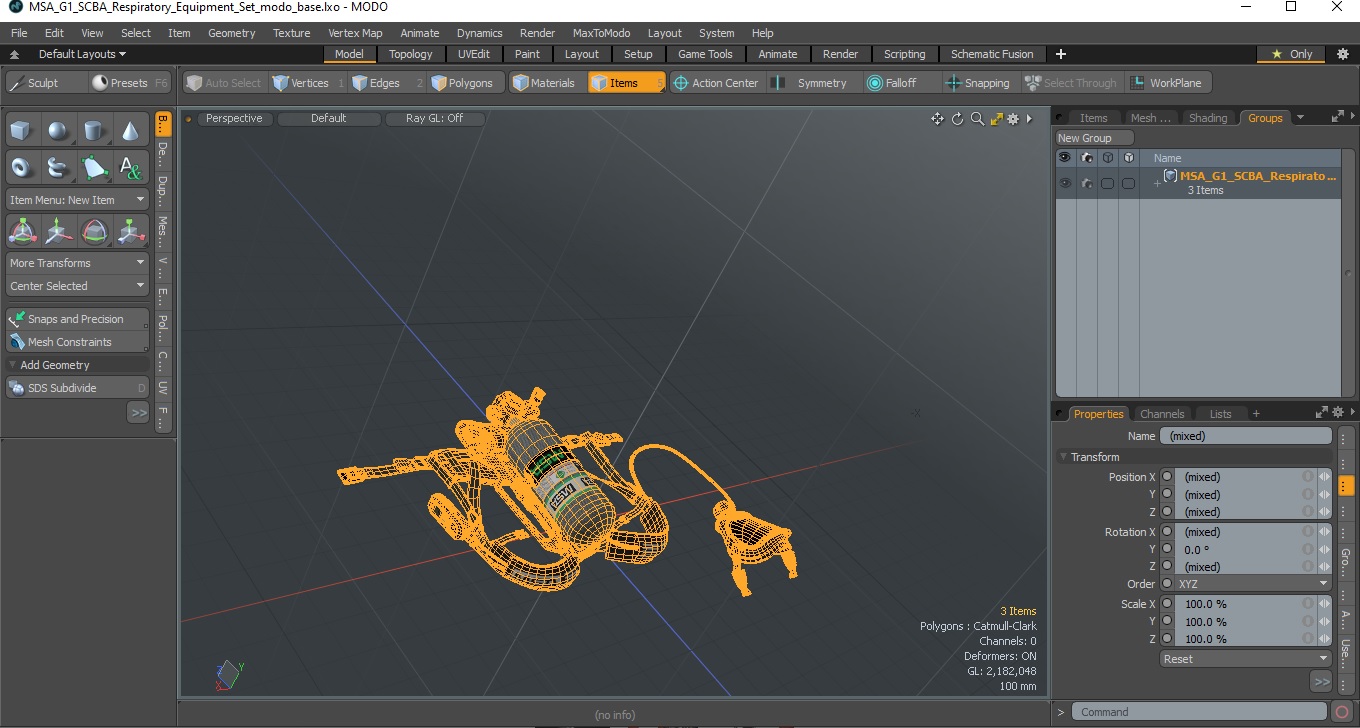The width and height of the screenshot is (1360, 728).
Task: Collapse the Add Geometry section
Action: click(x=77, y=365)
